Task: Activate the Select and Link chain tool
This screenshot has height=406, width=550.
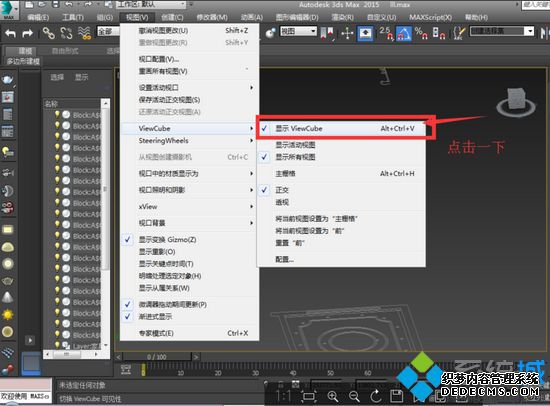Action: pos(48,33)
